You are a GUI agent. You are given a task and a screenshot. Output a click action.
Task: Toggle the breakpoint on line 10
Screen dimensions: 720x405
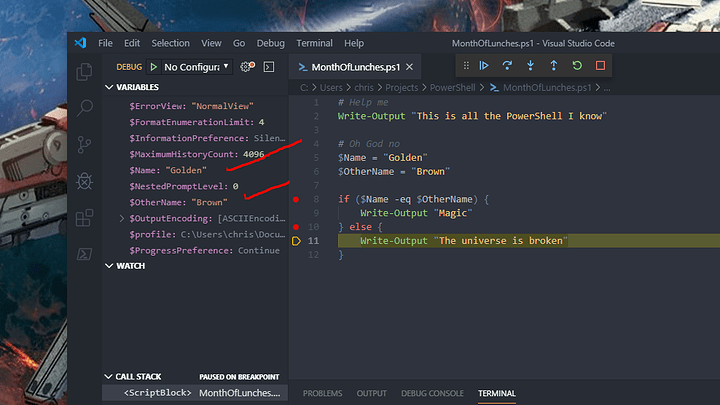click(x=296, y=227)
